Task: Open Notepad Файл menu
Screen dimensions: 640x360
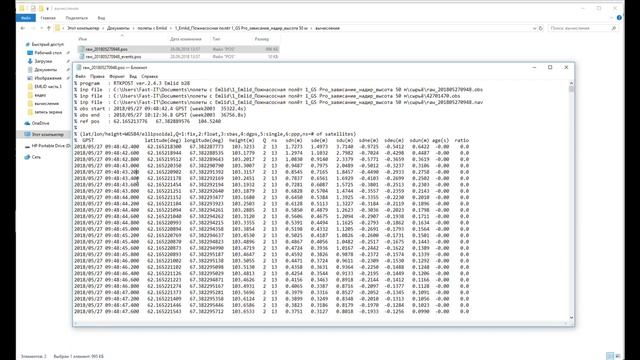Action: (x=80, y=76)
